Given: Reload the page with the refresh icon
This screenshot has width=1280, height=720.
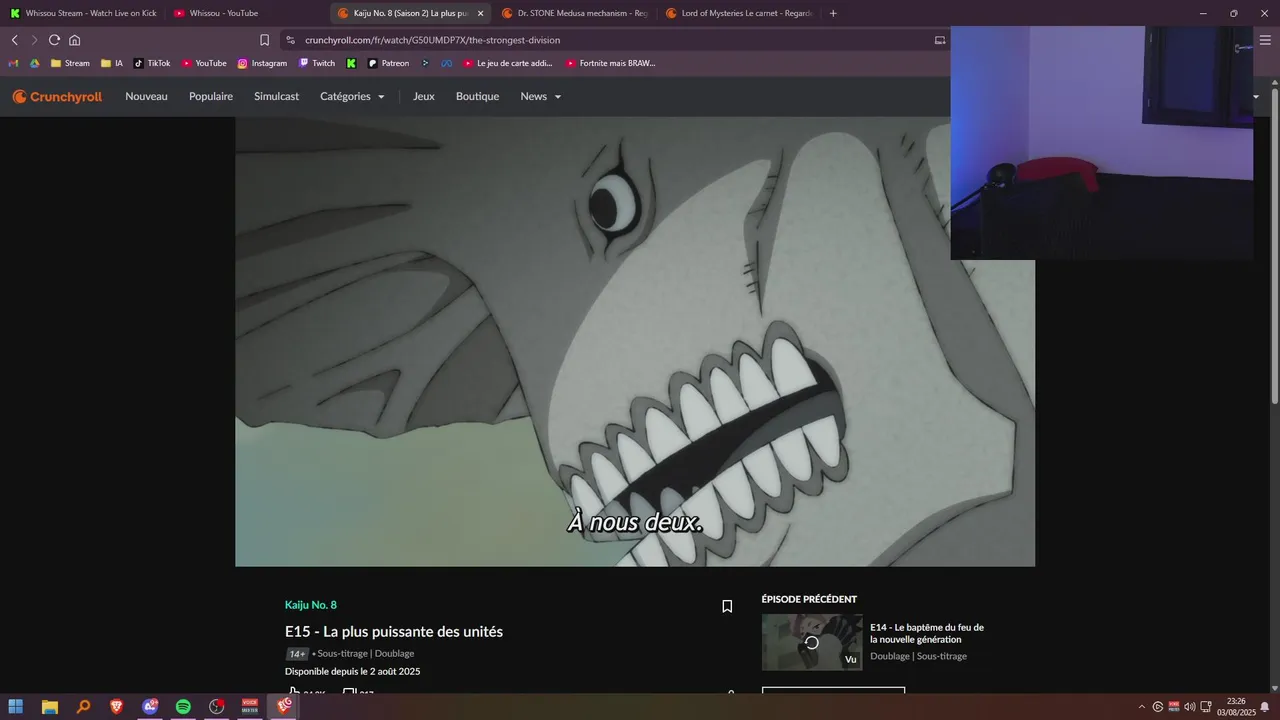Looking at the screenshot, I should 54,40.
